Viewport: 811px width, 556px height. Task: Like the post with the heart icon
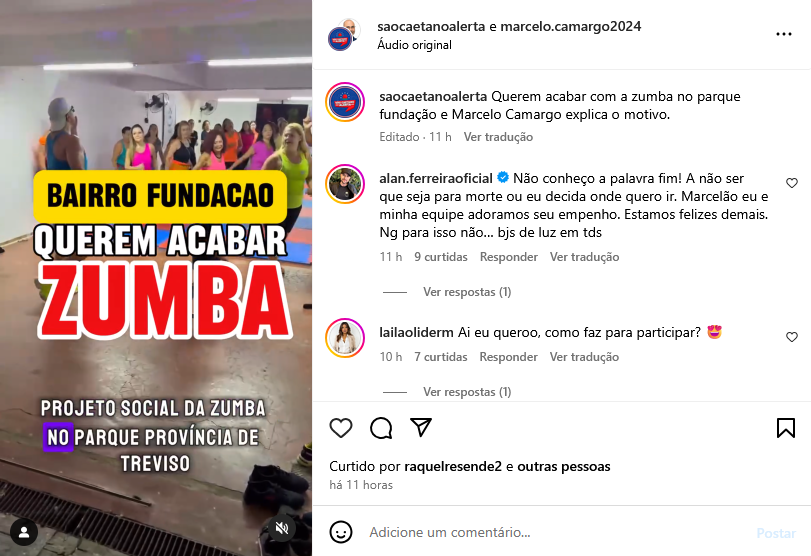point(341,428)
